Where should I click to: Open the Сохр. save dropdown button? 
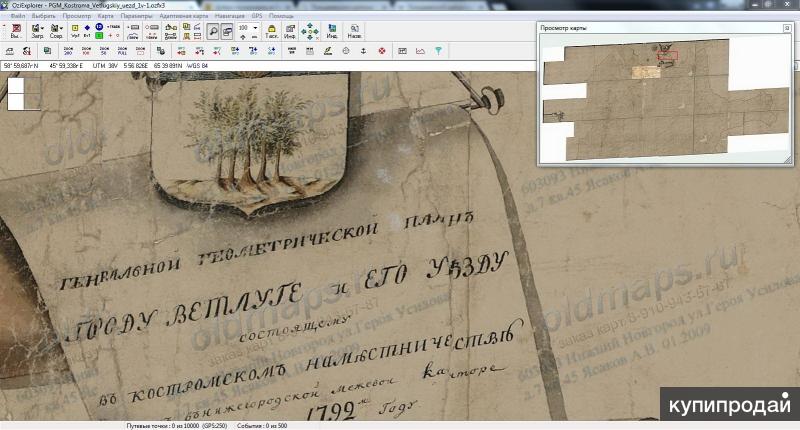pos(56,31)
